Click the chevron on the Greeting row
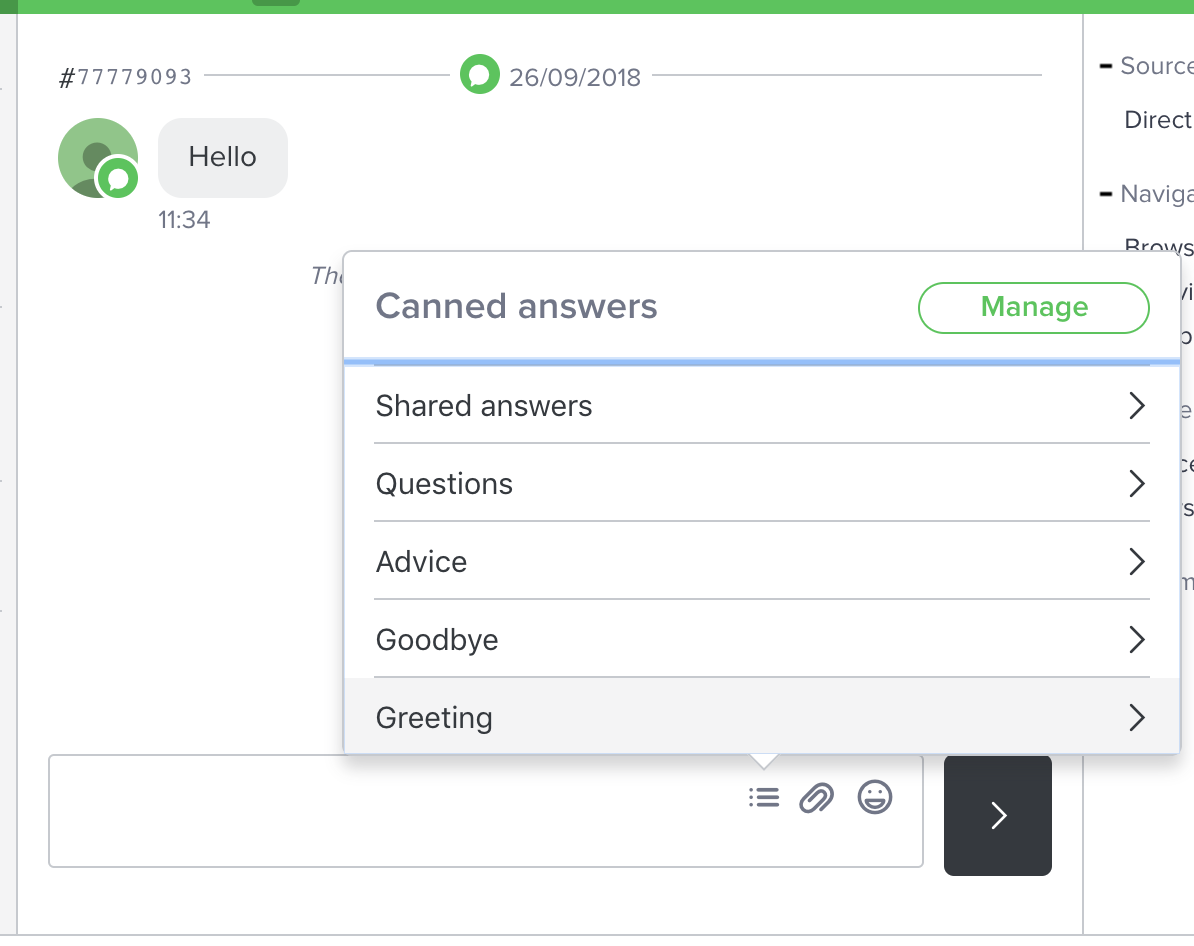Image resolution: width=1194 pixels, height=946 pixels. (1136, 718)
